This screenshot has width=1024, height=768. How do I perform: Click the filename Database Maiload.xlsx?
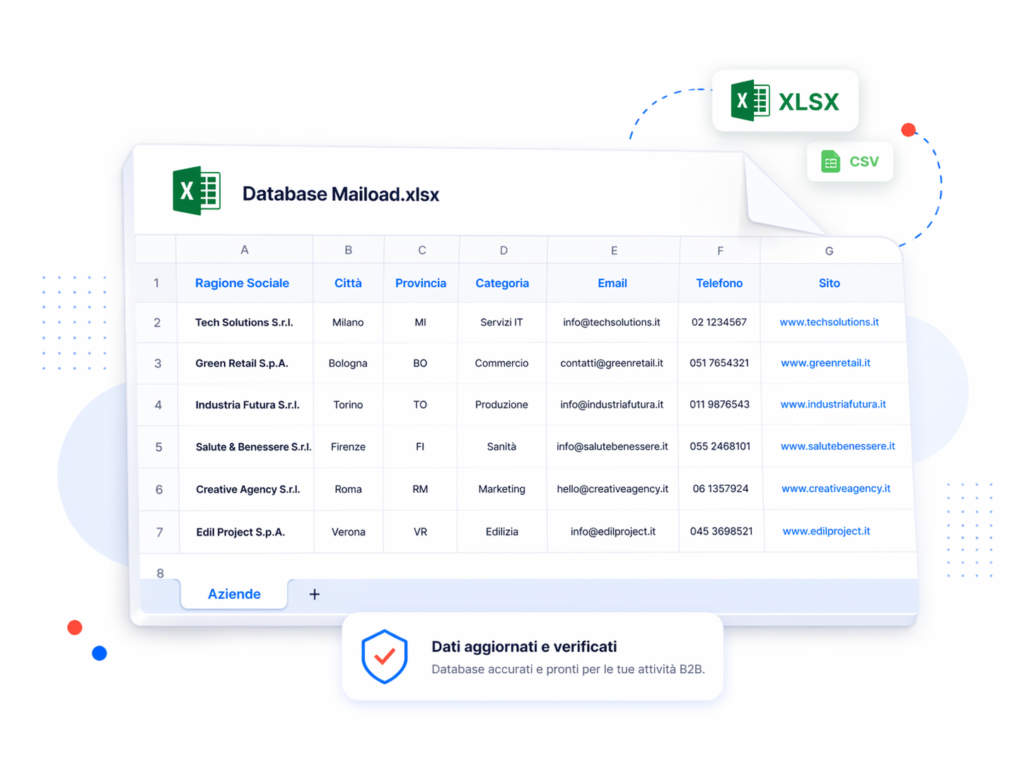(x=338, y=194)
